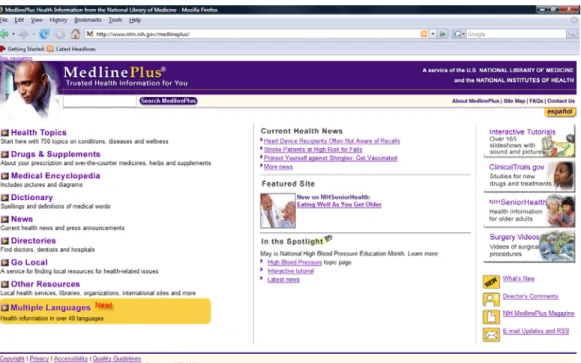
Task: Open the Tools menu
Action: (115, 20)
